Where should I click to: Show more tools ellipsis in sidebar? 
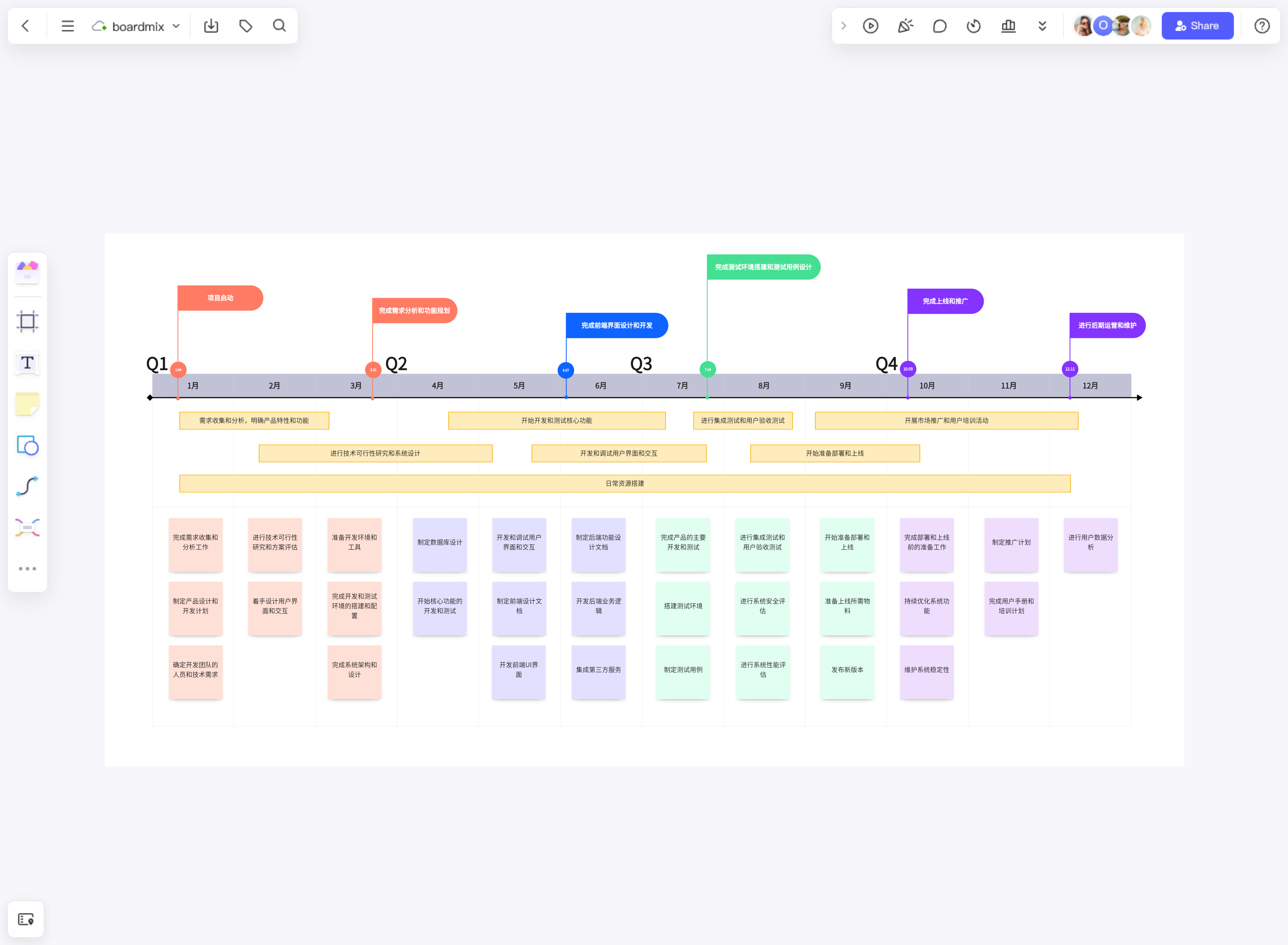27,569
